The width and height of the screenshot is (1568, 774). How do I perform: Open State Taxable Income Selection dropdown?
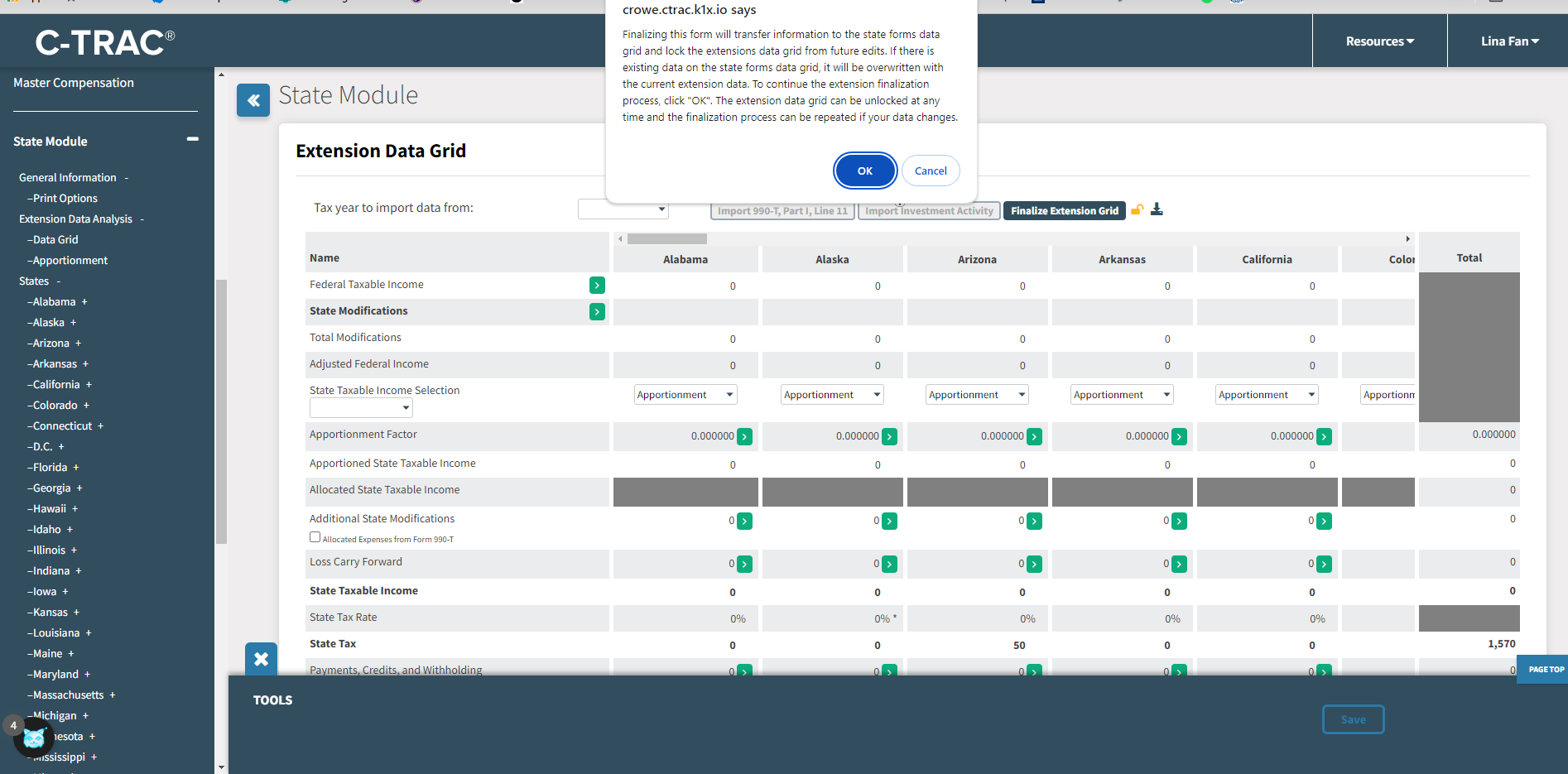pyautogui.click(x=361, y=408)
